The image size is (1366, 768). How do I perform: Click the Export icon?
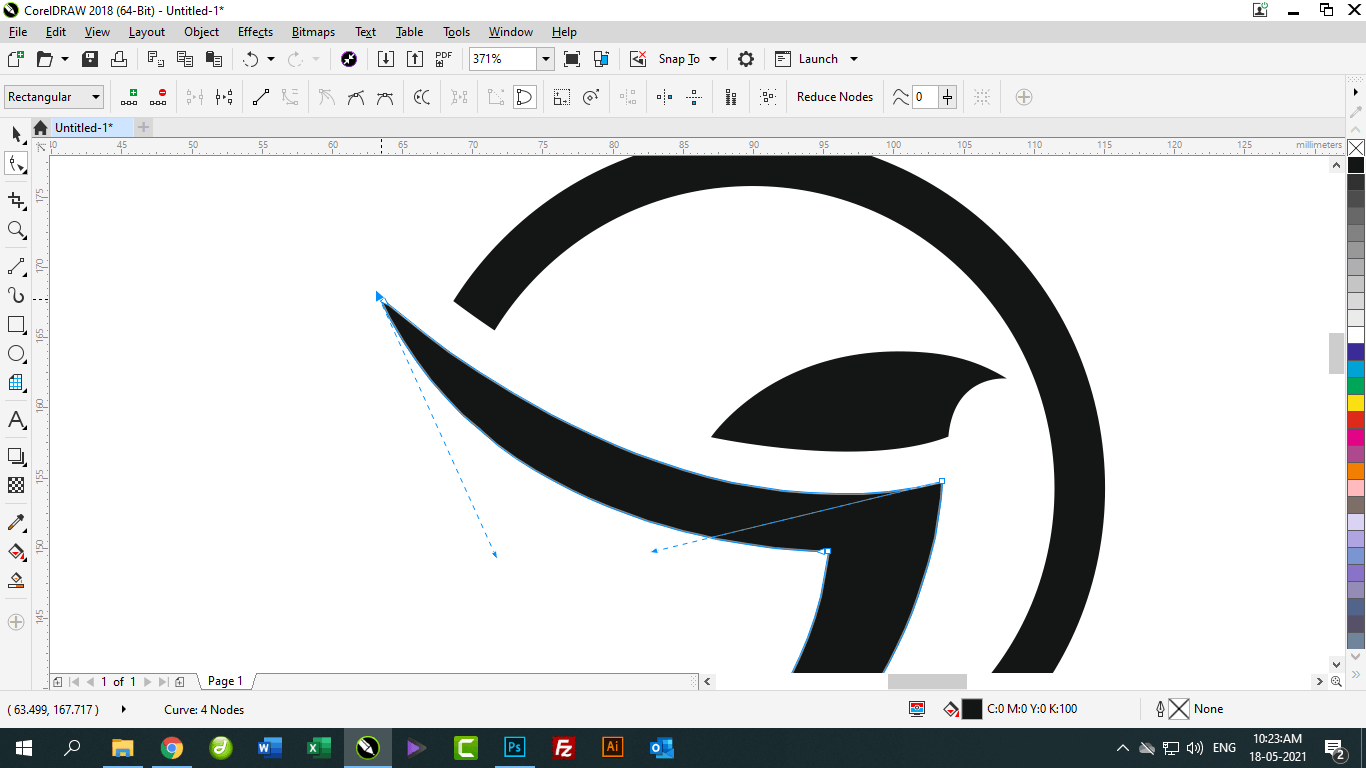pos(415,59)
